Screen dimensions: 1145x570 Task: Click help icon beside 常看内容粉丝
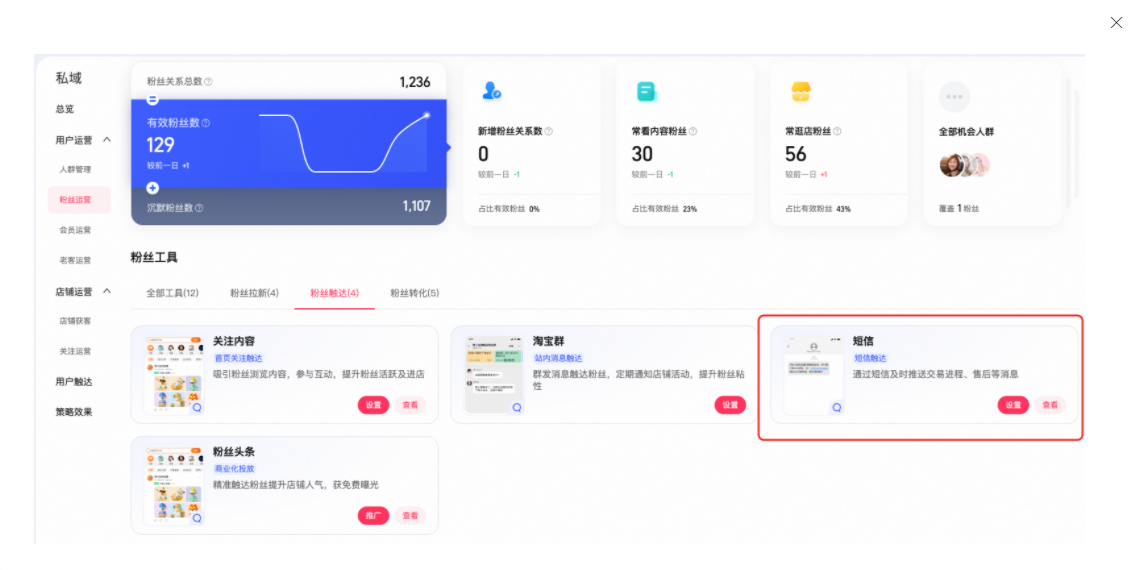[x=693, y=131]
